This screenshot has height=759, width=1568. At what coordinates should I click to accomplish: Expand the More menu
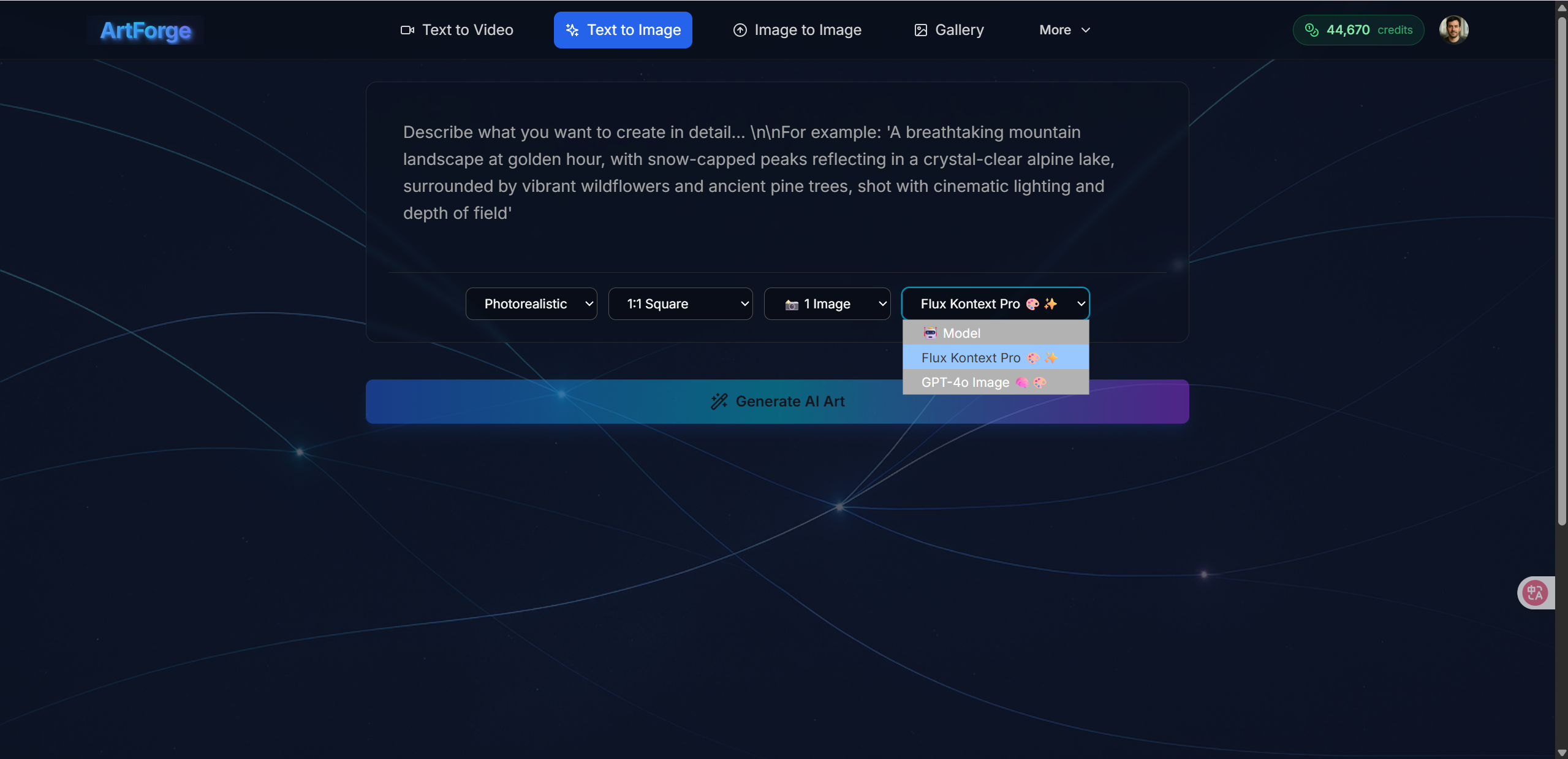coord(1065,30)
